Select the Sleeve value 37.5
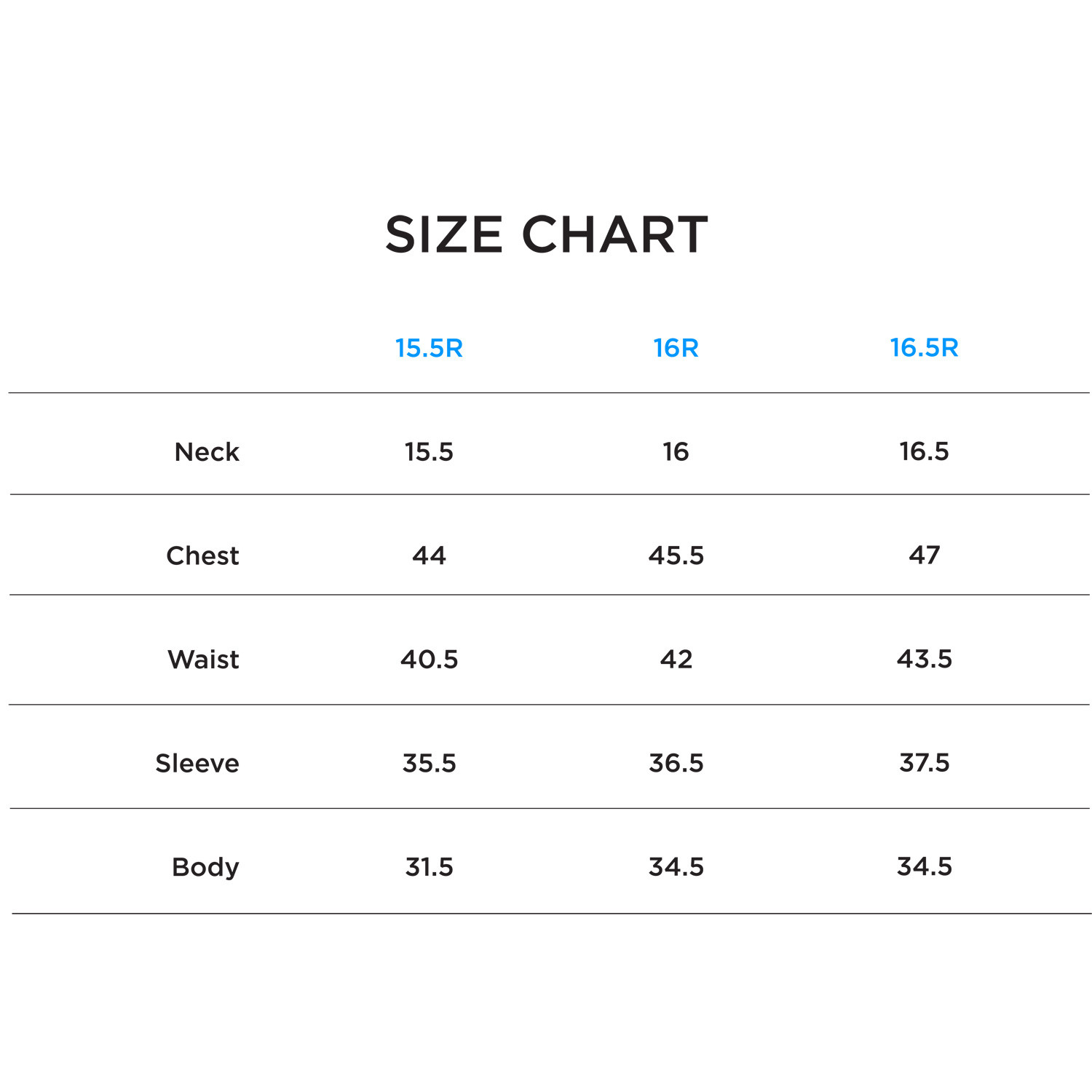The width and height of the screenshot is (1092, 1092). (924, 763)
